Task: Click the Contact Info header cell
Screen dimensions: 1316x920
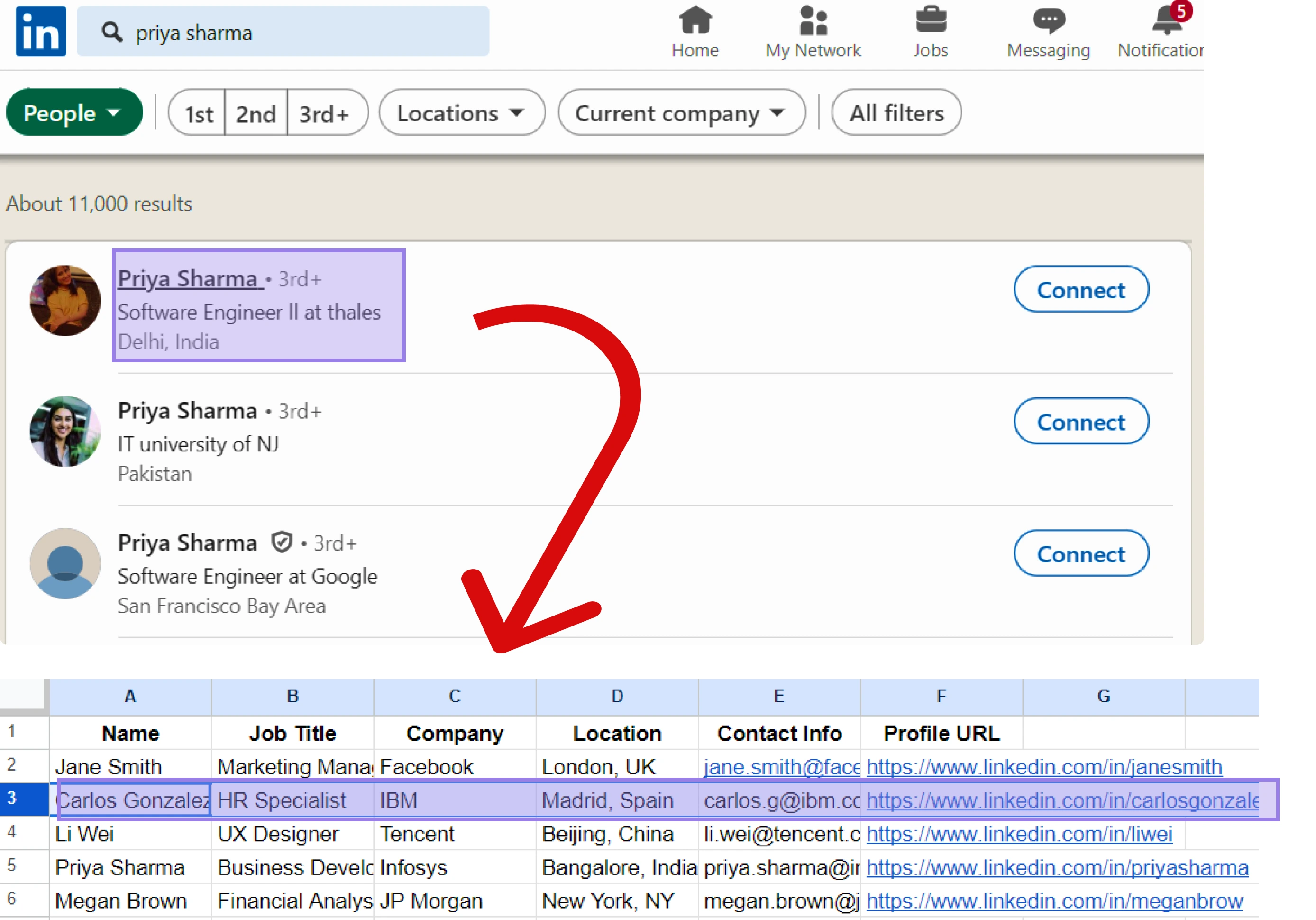Action: click(779, 733)
